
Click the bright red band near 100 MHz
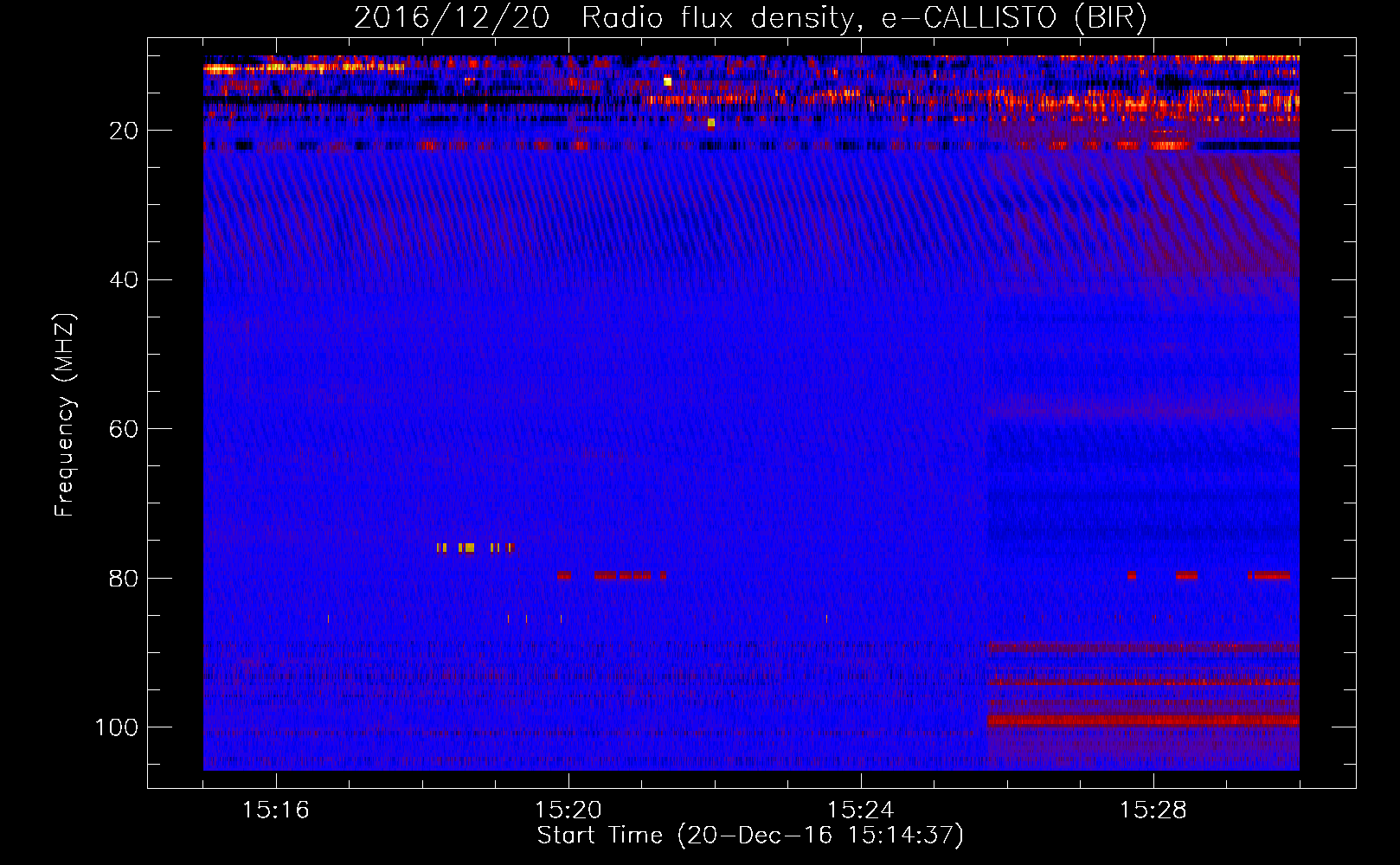click(x=1143, y=721)
